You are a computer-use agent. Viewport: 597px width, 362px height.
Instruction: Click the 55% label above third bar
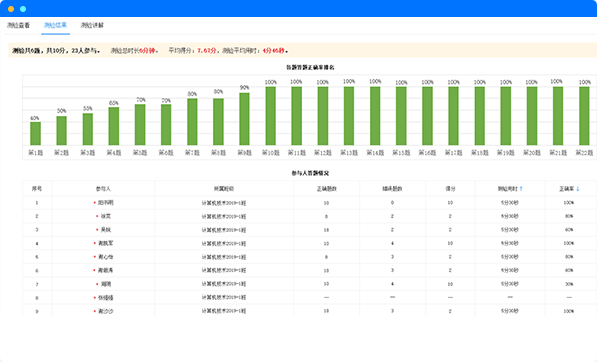point(88,108)
